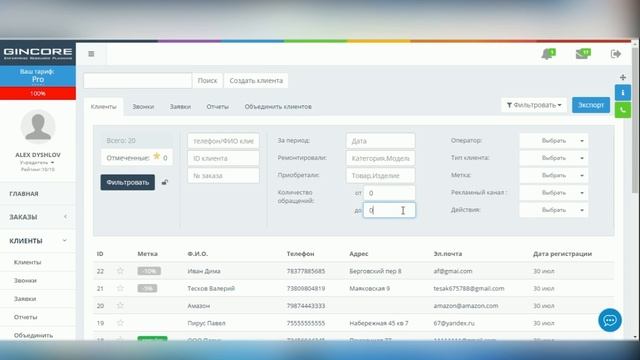
Task: Click phone 75555555555
Action: (x=306, y=323)
